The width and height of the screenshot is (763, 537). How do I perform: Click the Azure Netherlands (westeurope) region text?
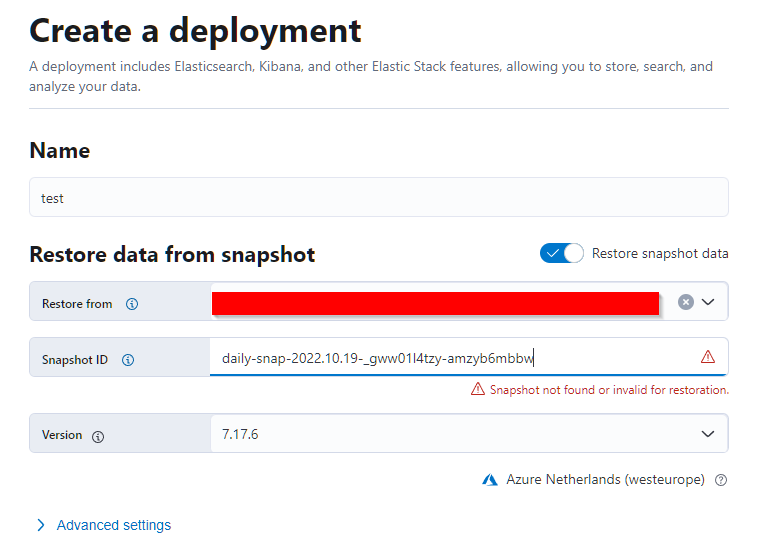605,480
